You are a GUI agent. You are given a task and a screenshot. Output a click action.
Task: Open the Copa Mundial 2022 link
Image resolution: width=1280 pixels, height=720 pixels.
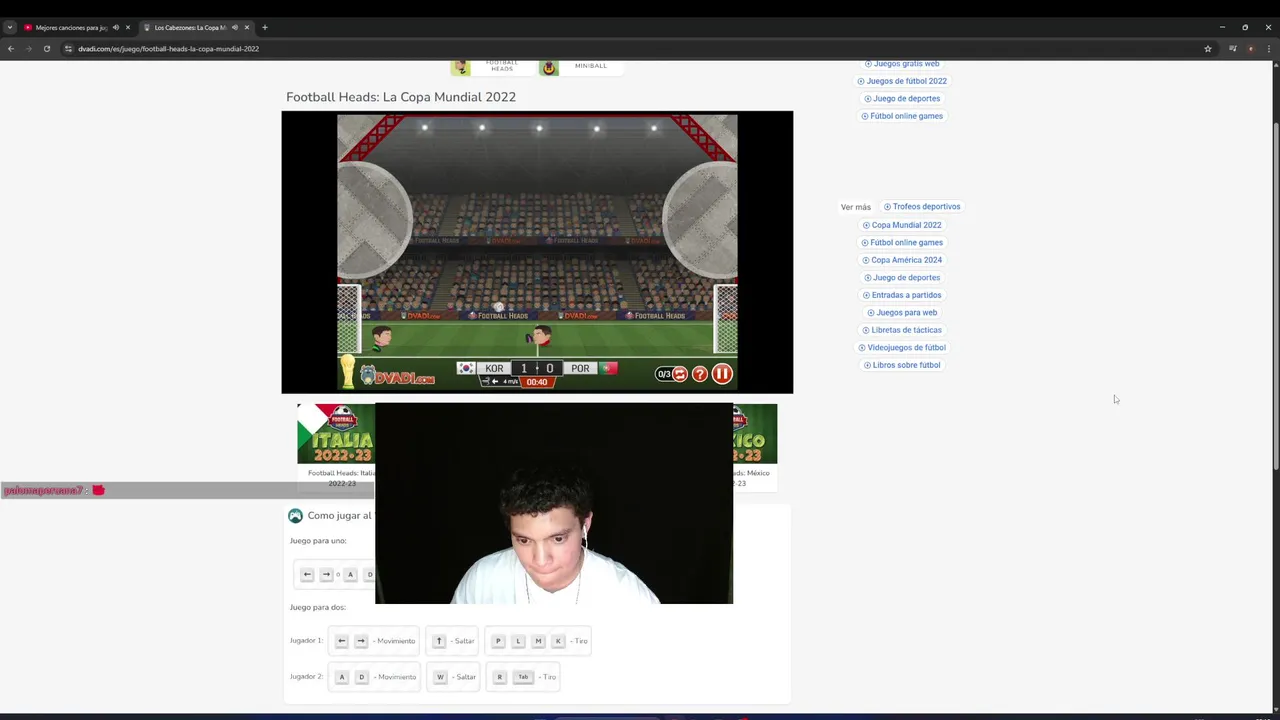click(x=902, y=225)
